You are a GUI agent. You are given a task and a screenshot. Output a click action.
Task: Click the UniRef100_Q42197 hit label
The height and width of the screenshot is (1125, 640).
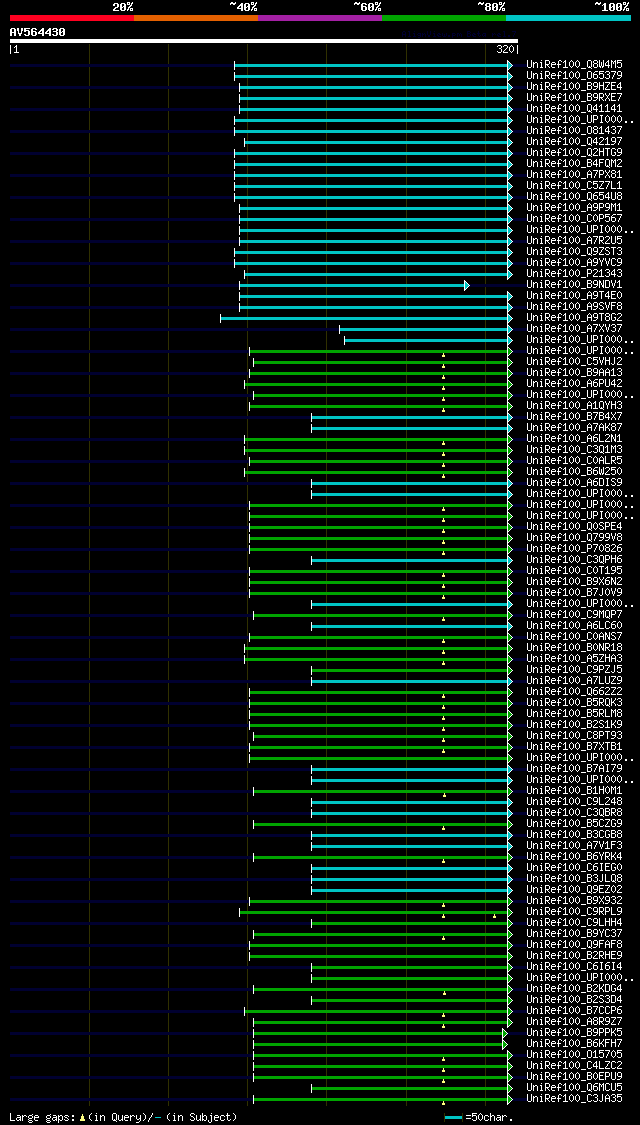574,141
